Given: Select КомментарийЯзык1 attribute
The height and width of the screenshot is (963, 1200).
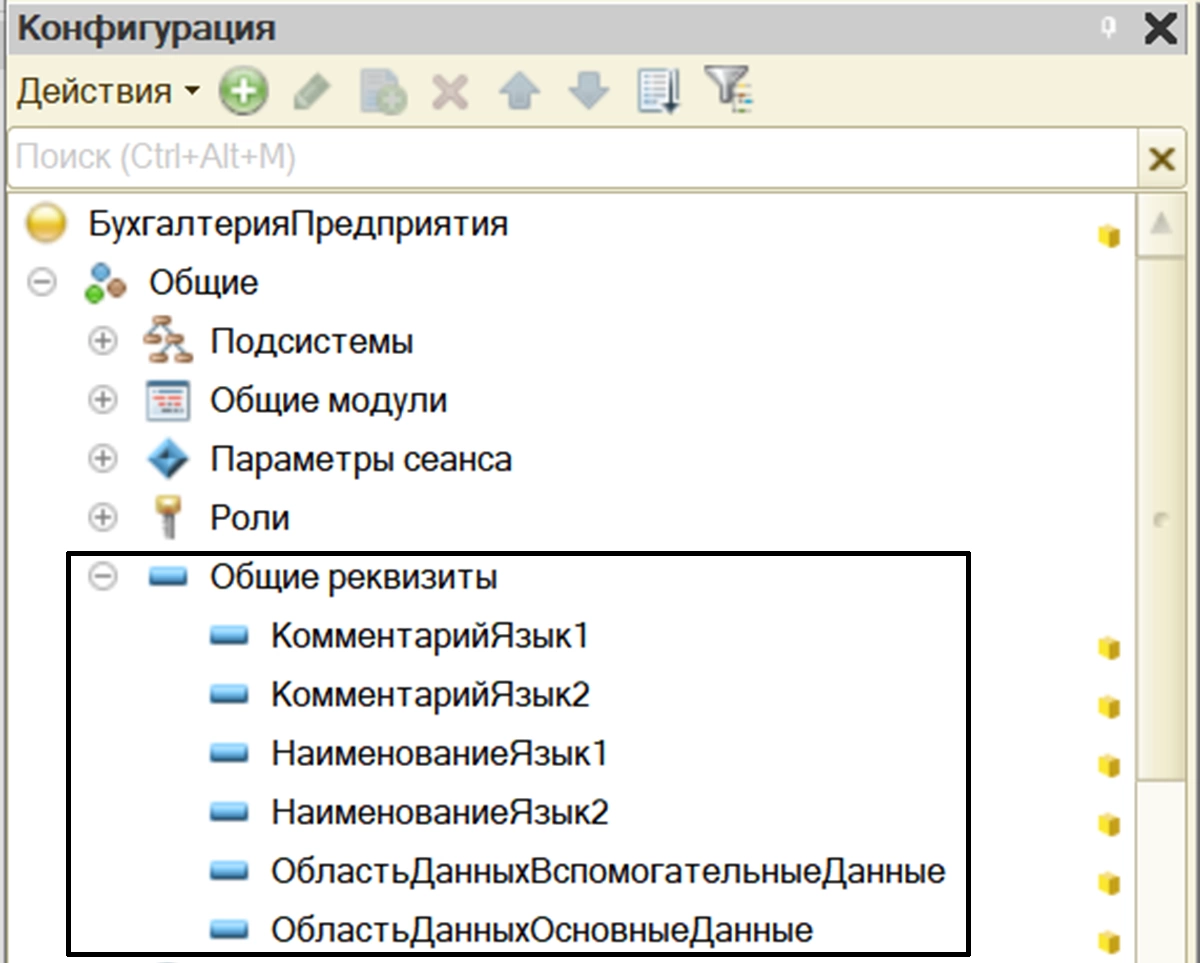Looking at the screenshot, I should [x=430, y=637].
